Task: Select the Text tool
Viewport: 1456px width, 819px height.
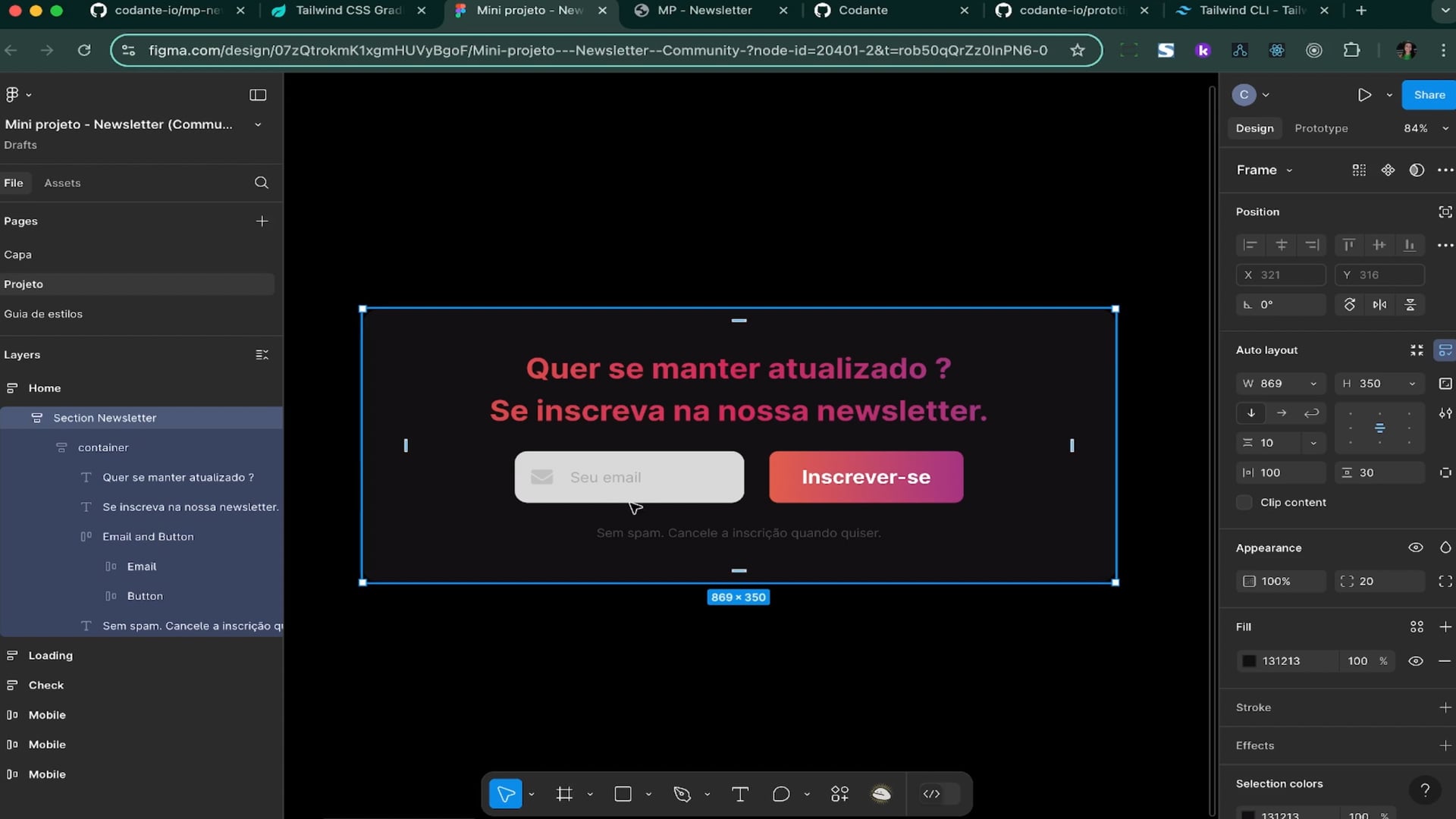Action: pos(739,794)
